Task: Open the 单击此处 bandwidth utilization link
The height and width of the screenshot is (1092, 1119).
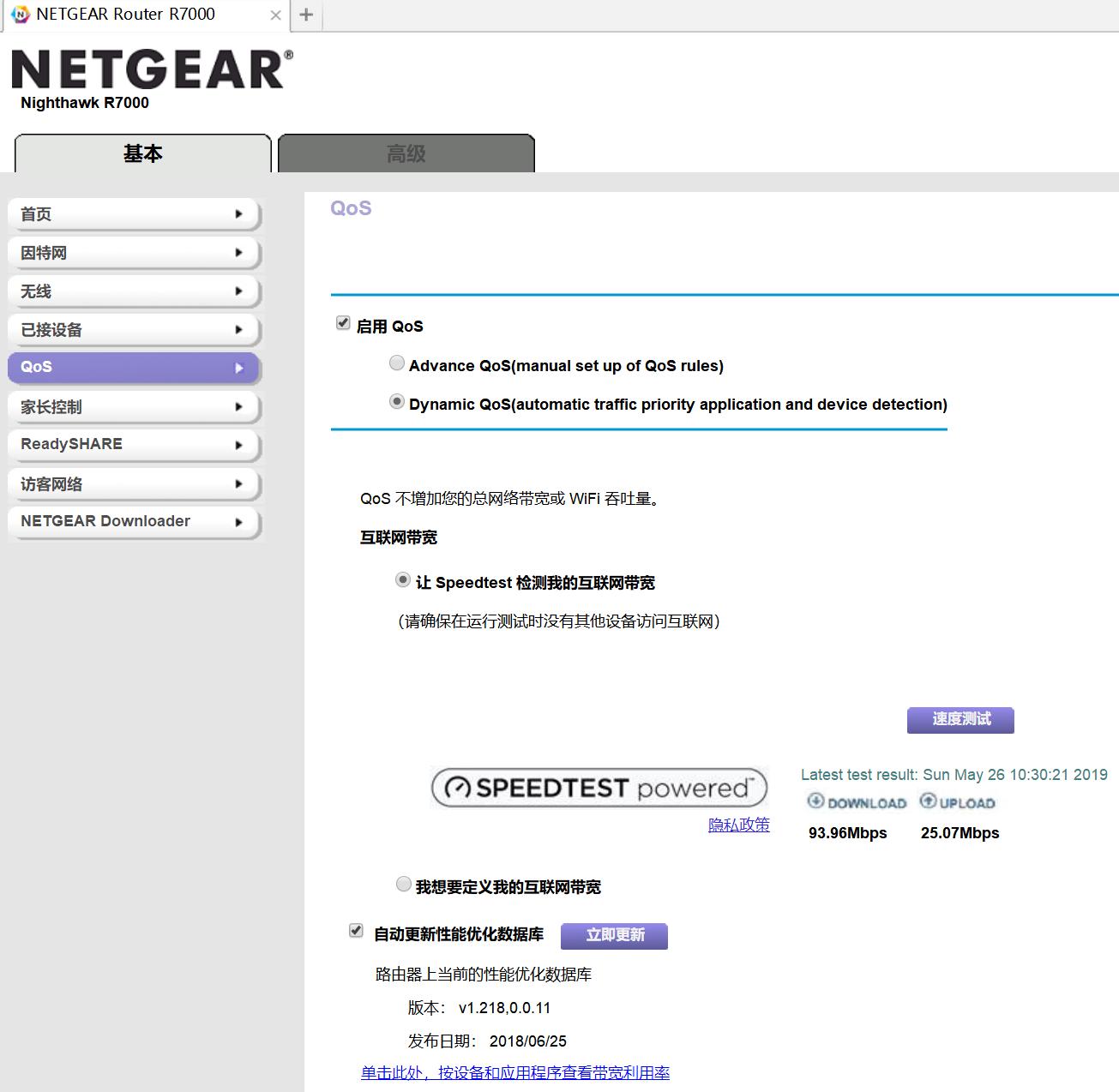Action: coord(515,1072)
